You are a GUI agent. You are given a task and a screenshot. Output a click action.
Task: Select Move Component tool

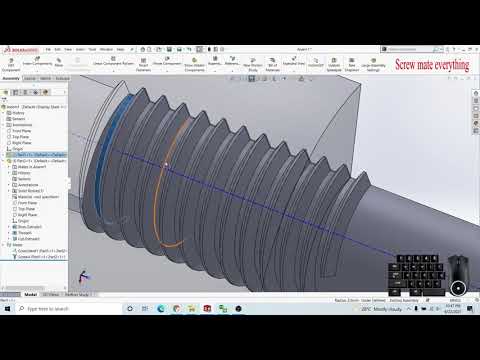(167, 61)
